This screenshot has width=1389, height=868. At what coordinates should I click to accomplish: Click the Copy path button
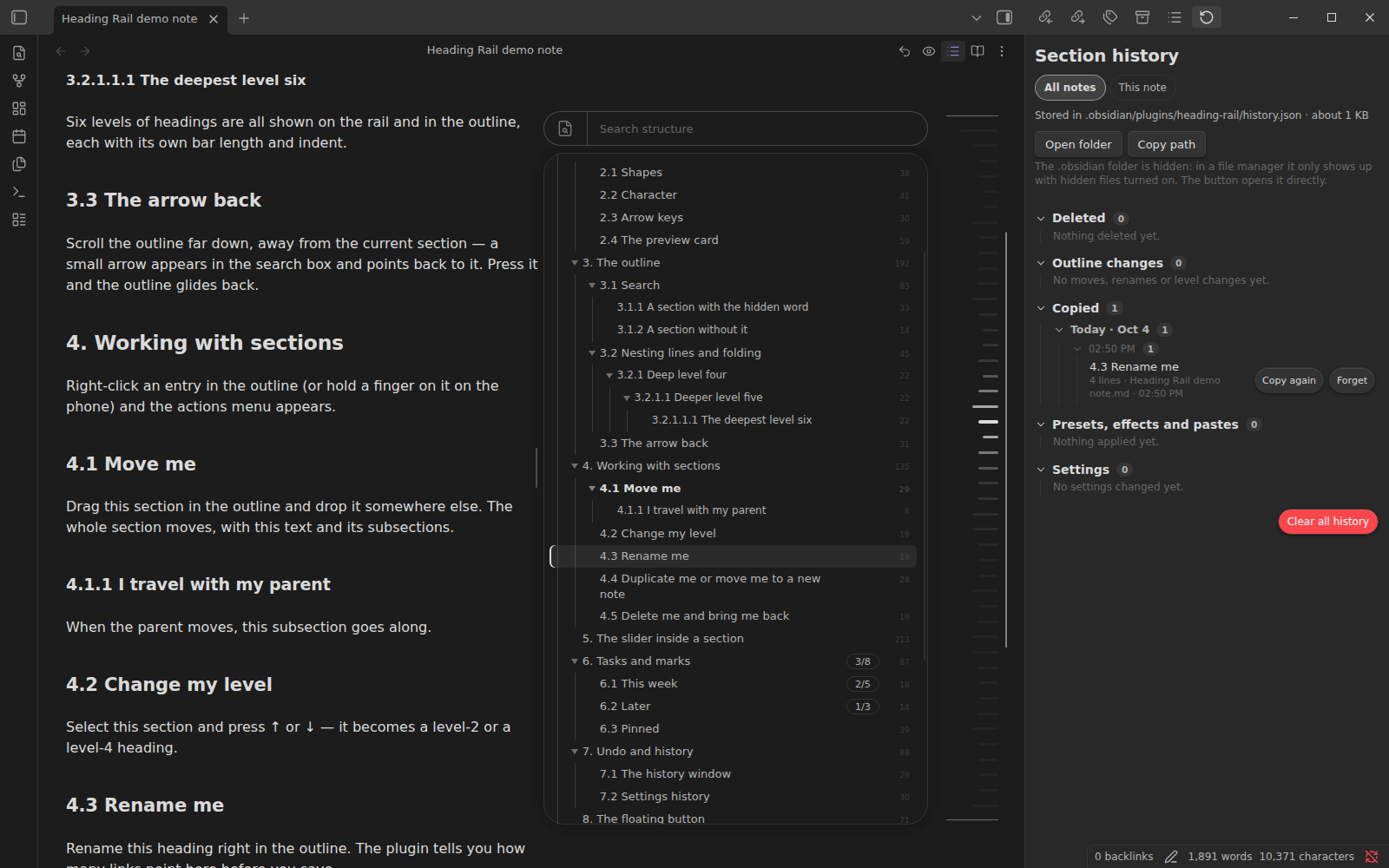[x=1166, y=144]
